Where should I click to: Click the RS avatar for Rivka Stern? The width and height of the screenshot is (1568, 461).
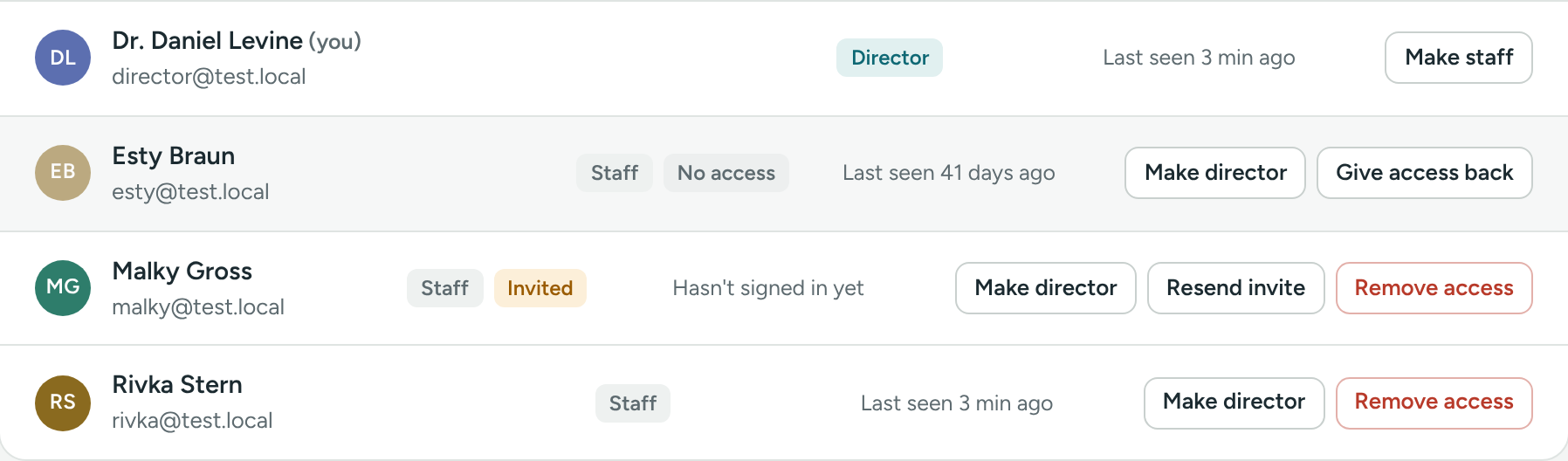(63, 403)
